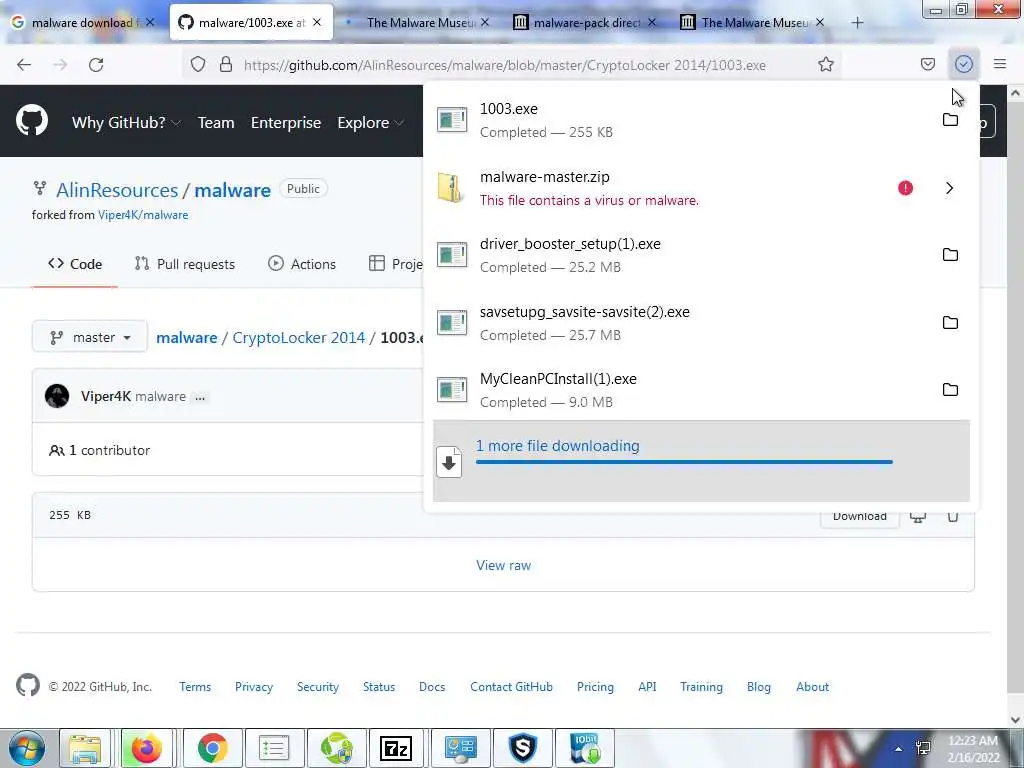Expand the commit message ellipsis
Viewport: 1024px width, 768px height.
pos(200,397)
